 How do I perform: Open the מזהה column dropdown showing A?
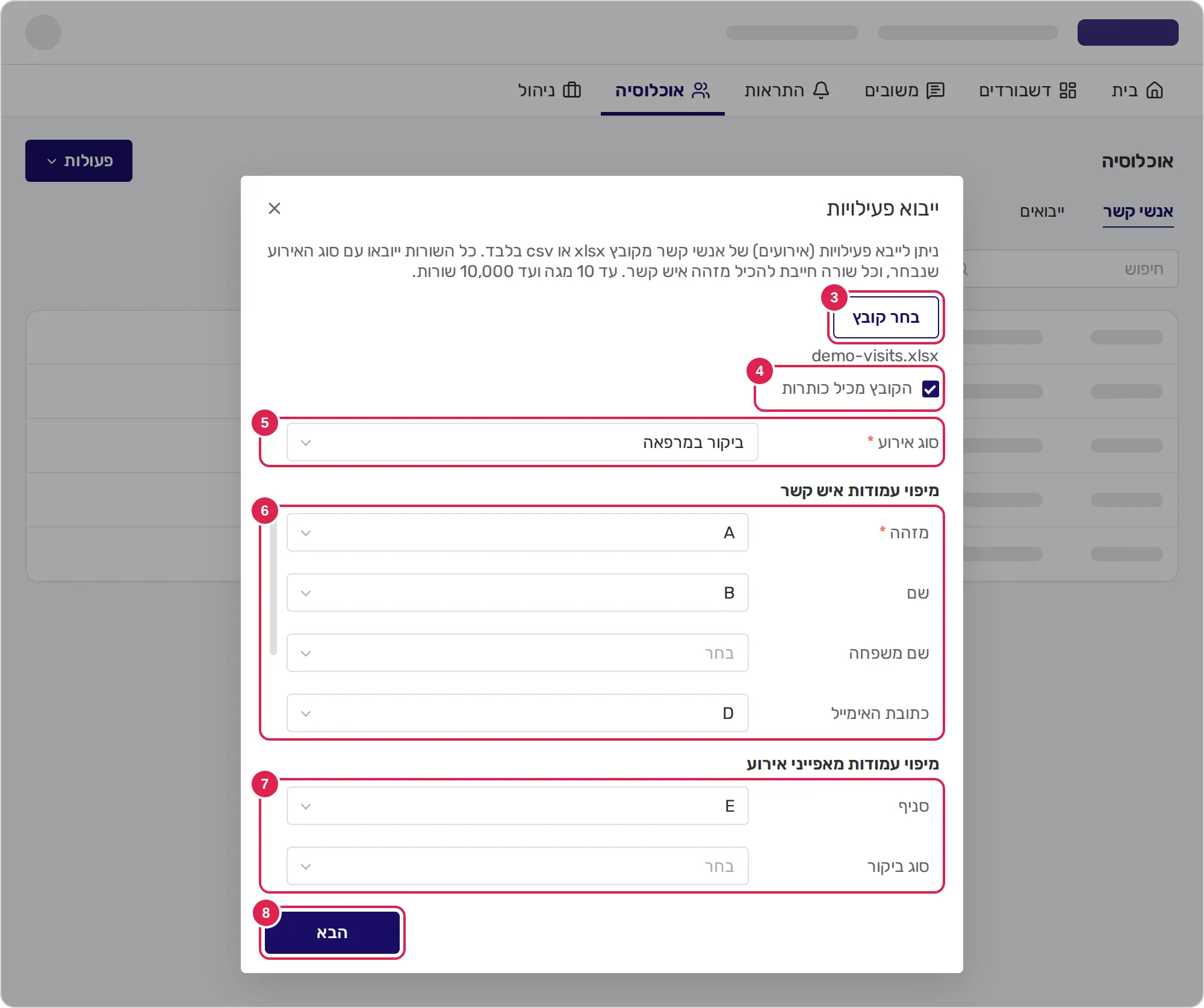click(518, 533)
